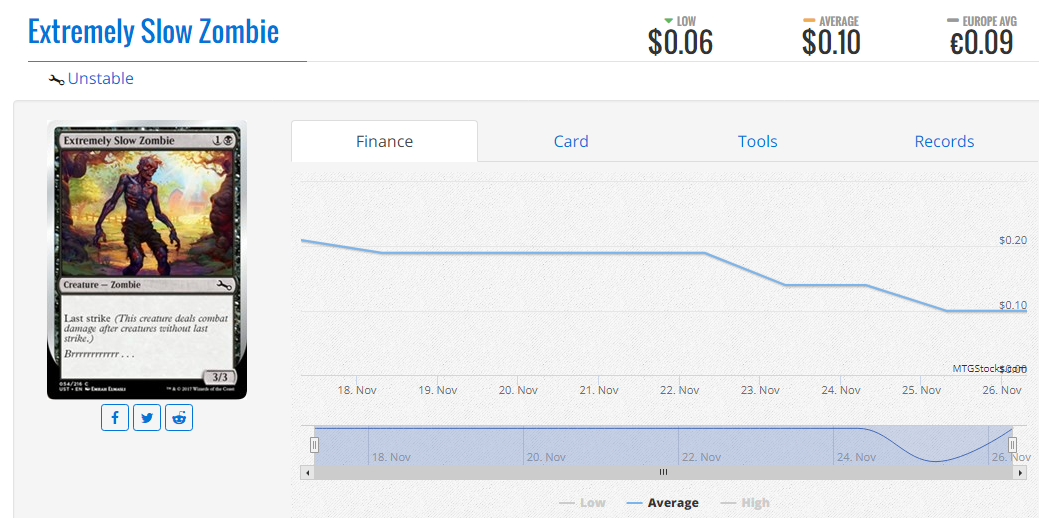Open the Tools tab
The height and width of the screenshot is (518, 1039).
click(757, 141)
